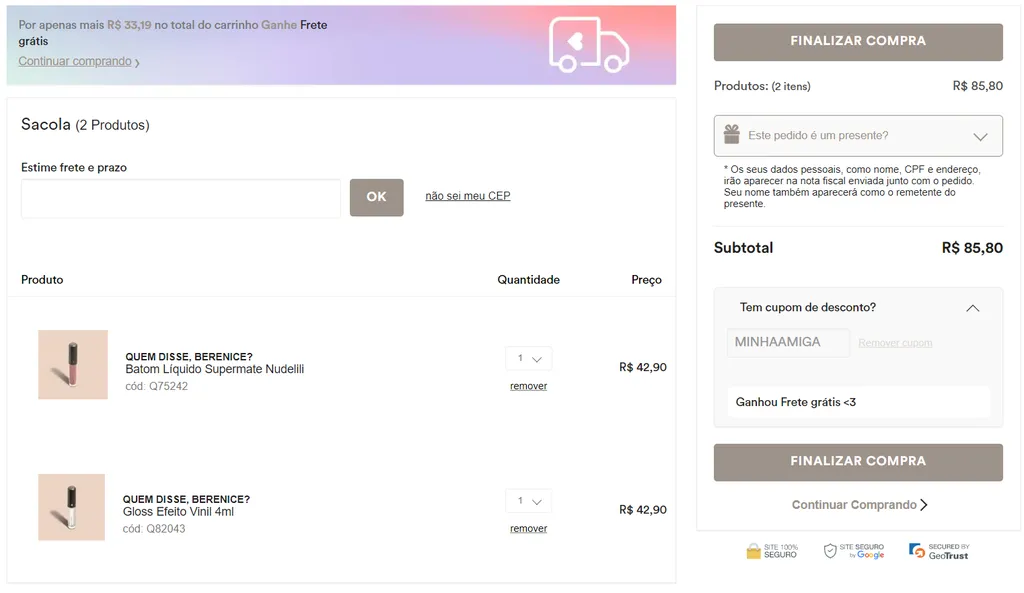
Task: Click the arrow beside Continuar Comprando
Action: (923, 505)
